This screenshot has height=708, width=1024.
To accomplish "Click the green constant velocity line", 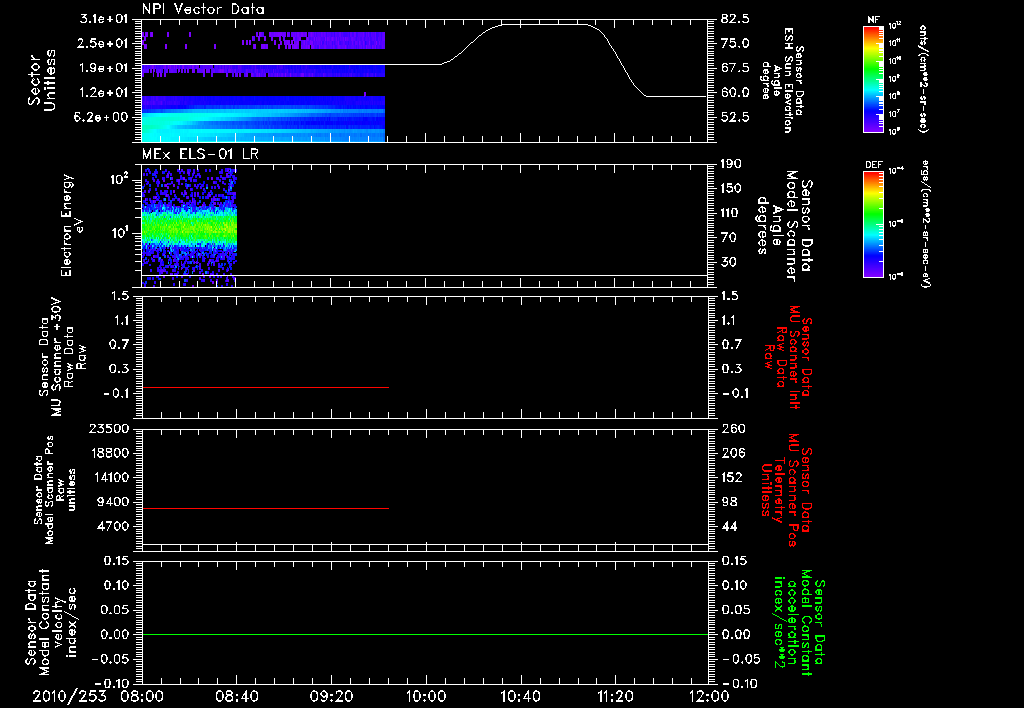I will [425, 634].
